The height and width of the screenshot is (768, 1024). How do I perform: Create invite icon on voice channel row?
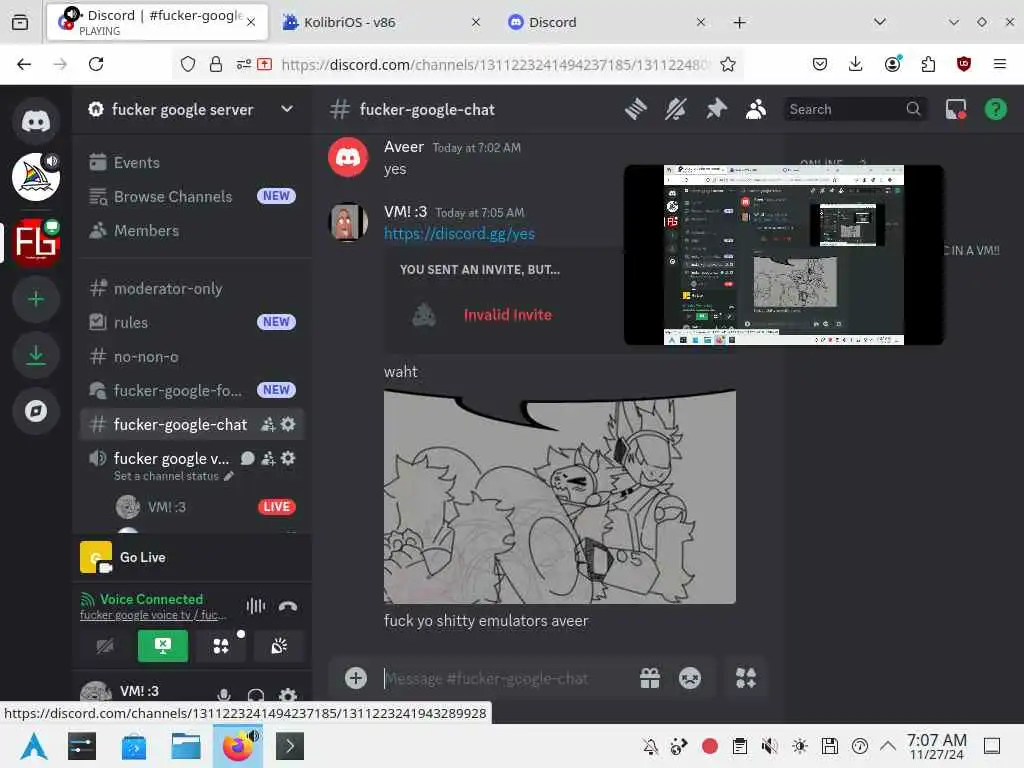click(x=268, y=458)
